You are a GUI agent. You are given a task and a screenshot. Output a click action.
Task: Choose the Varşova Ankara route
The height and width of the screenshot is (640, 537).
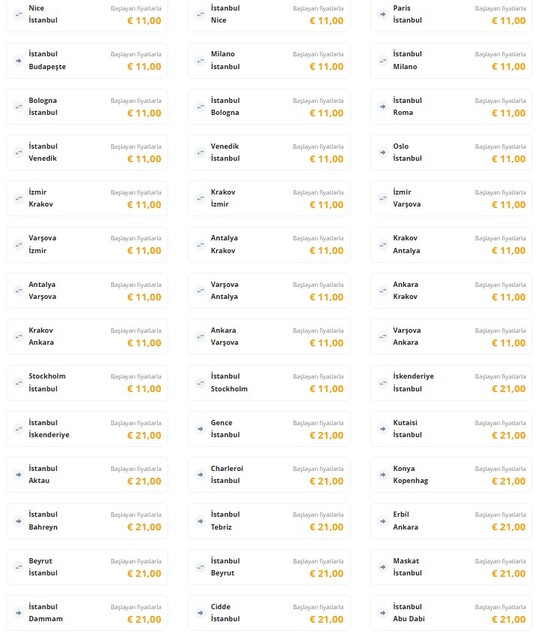click(451, 336)
